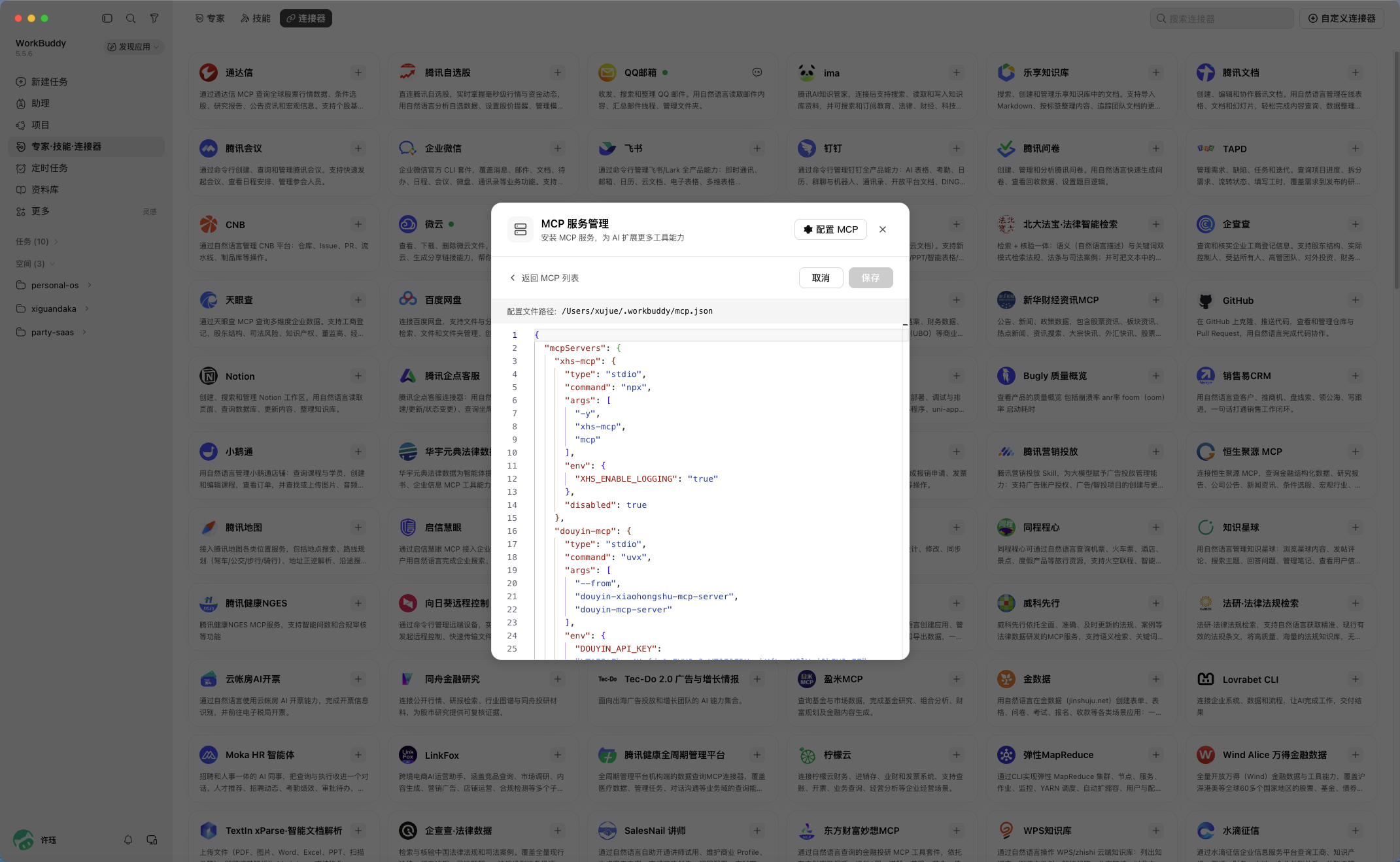This screenshot has width=1400, height=862.
Task: Add the 通达信 connector
Action: (x=358, y=73)
